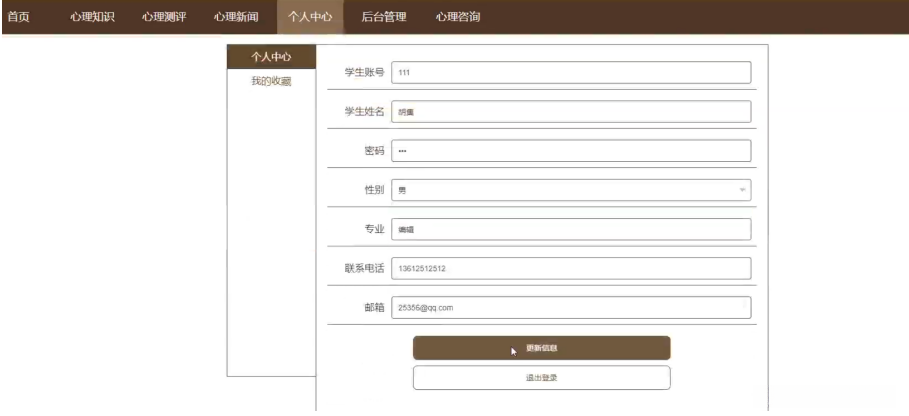Click the 退出登录 button
The height and width of the screenshot is (416, 909).
[541, 378]
